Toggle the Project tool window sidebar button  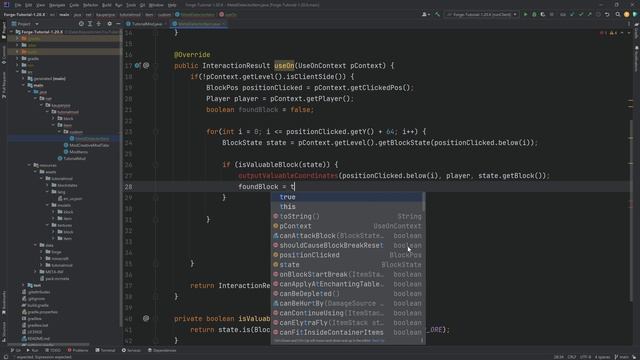point(4,31)
